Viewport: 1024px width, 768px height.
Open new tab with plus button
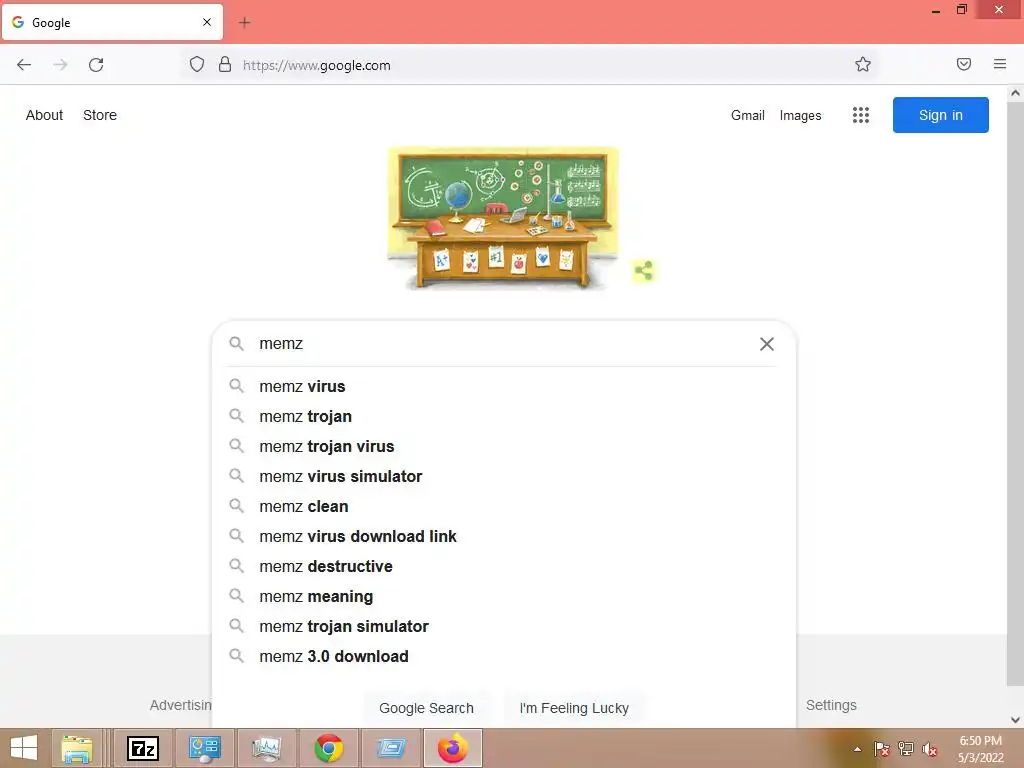coord(244,23)
